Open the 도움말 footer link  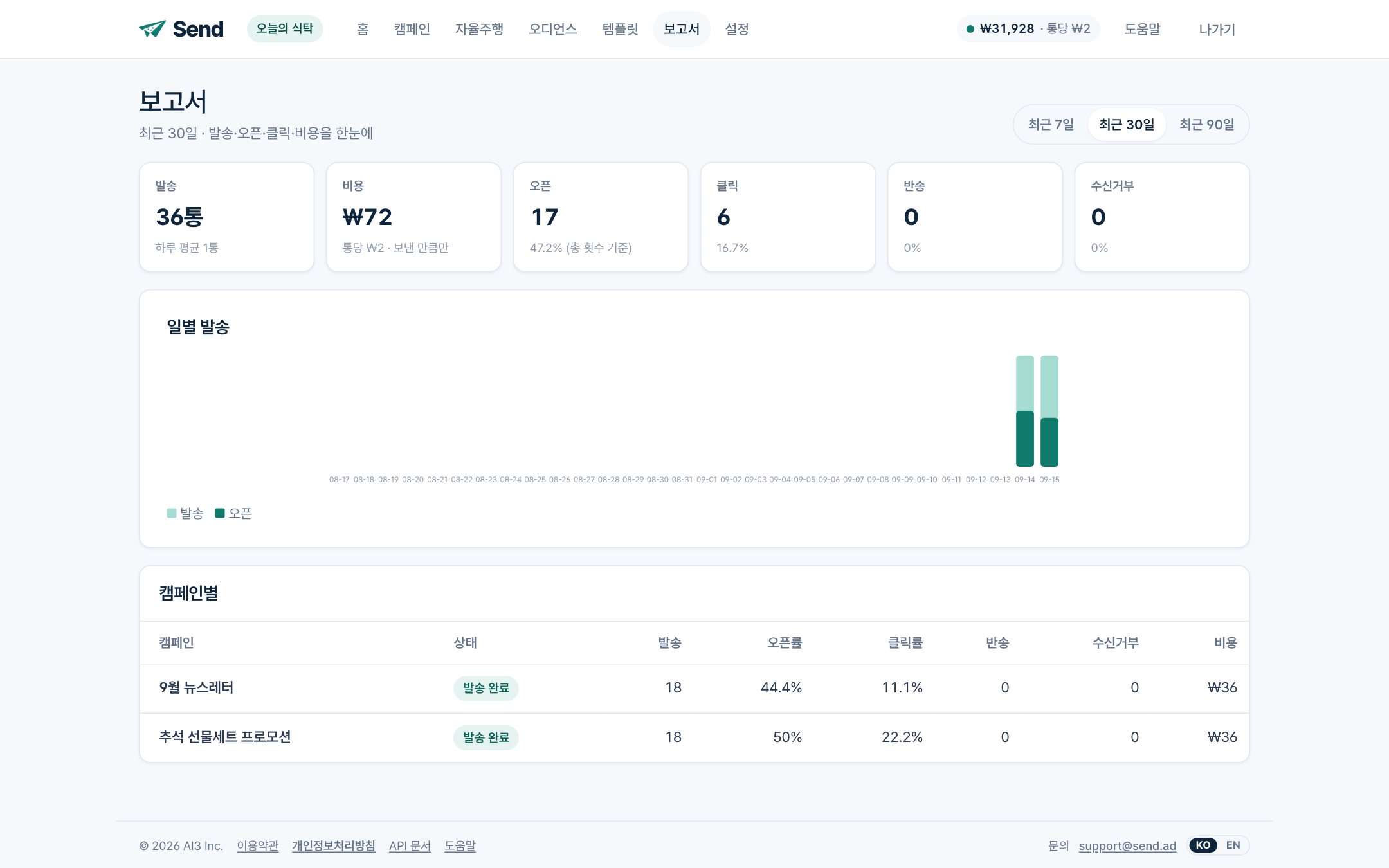460,846
